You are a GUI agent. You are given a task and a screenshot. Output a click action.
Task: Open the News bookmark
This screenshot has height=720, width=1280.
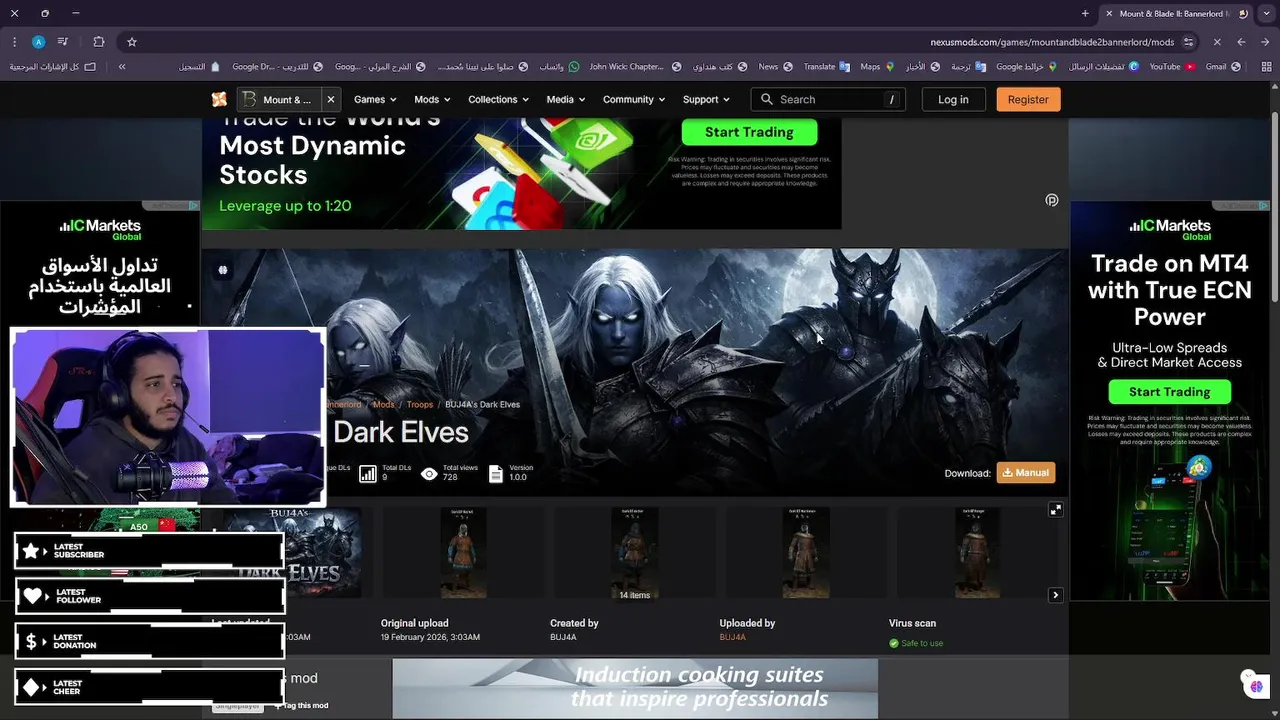pyautogui.click(x=774, y=67)
